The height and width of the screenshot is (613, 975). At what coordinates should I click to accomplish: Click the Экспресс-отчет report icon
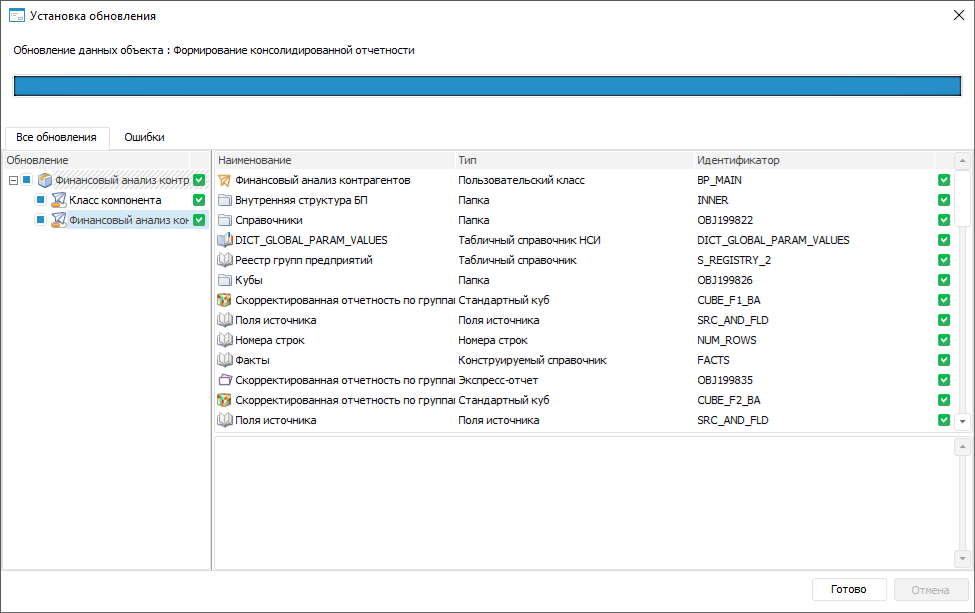pos(224,380)
